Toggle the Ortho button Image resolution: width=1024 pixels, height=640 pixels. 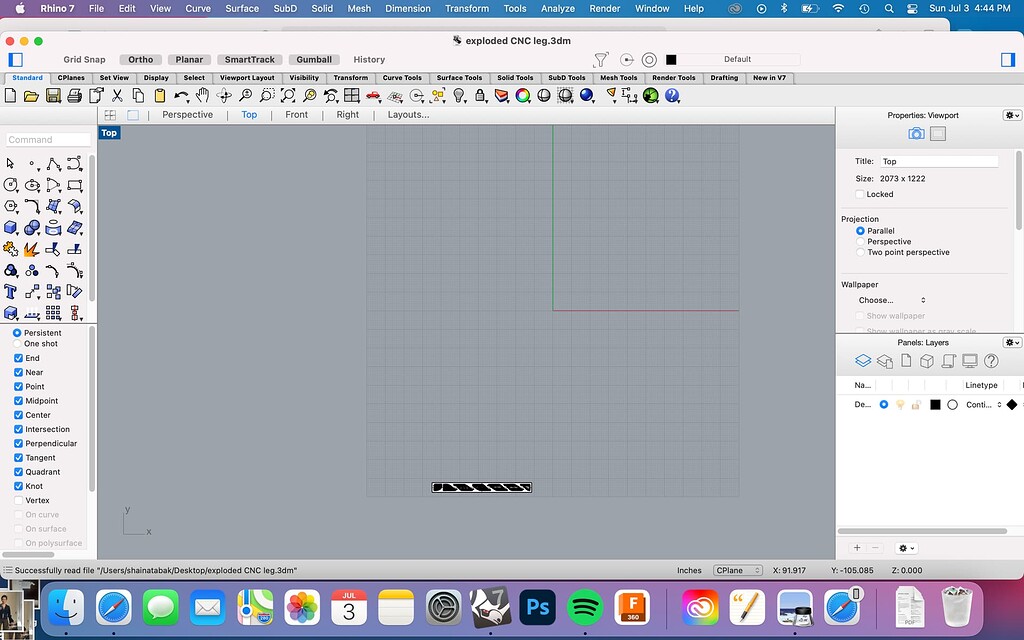pos(140,59)
